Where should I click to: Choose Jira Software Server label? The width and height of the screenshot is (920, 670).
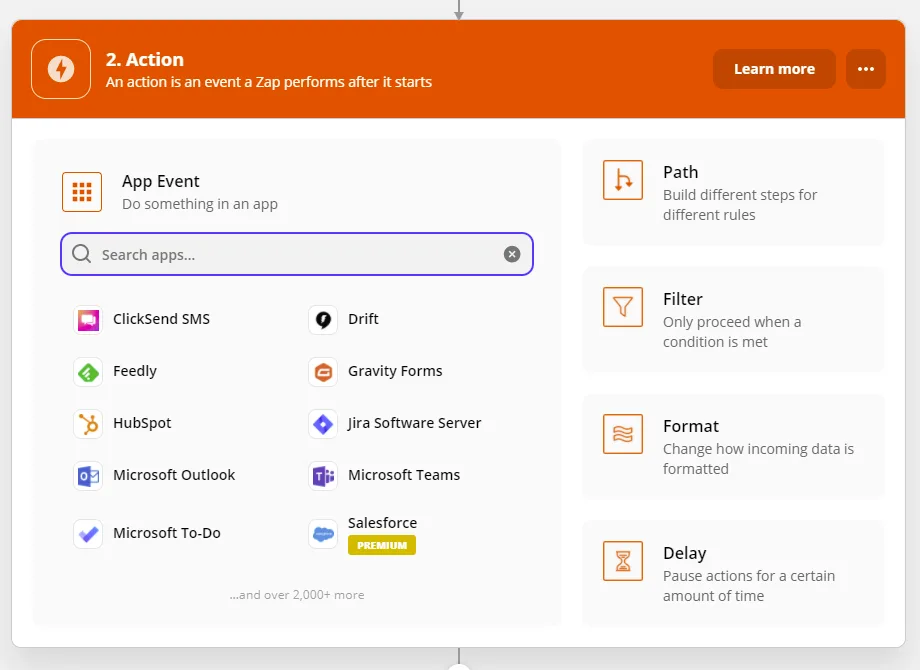[x=414, y=423]
